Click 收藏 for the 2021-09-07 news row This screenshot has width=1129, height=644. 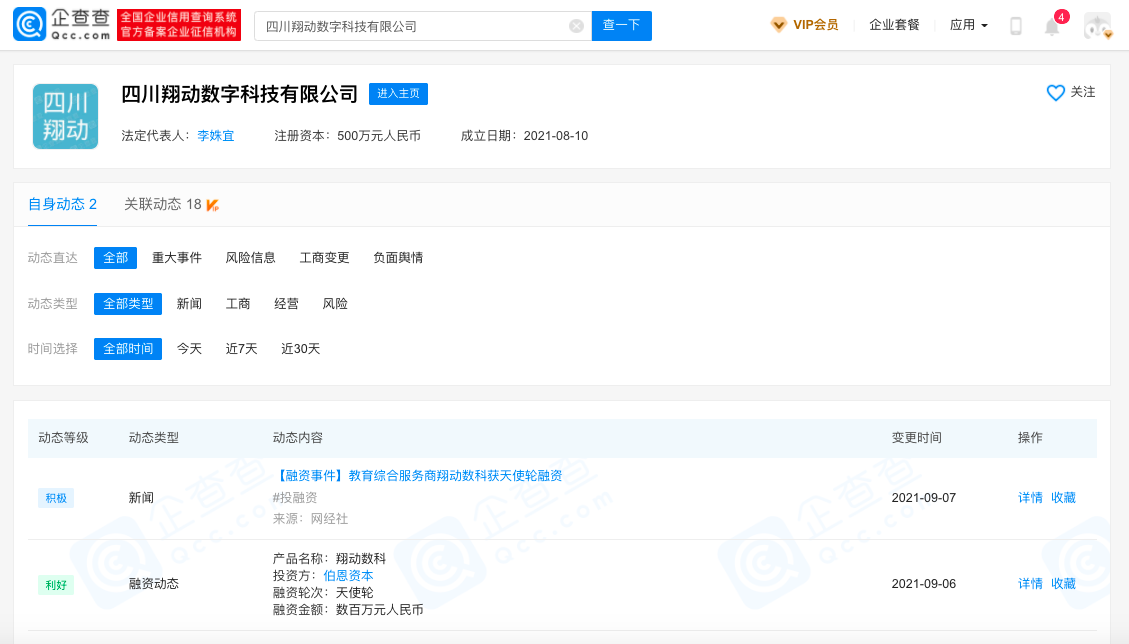1063,498
